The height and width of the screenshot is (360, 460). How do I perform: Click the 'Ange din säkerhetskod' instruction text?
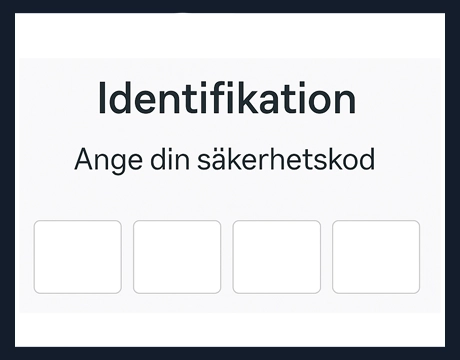[x=225, y=160]
